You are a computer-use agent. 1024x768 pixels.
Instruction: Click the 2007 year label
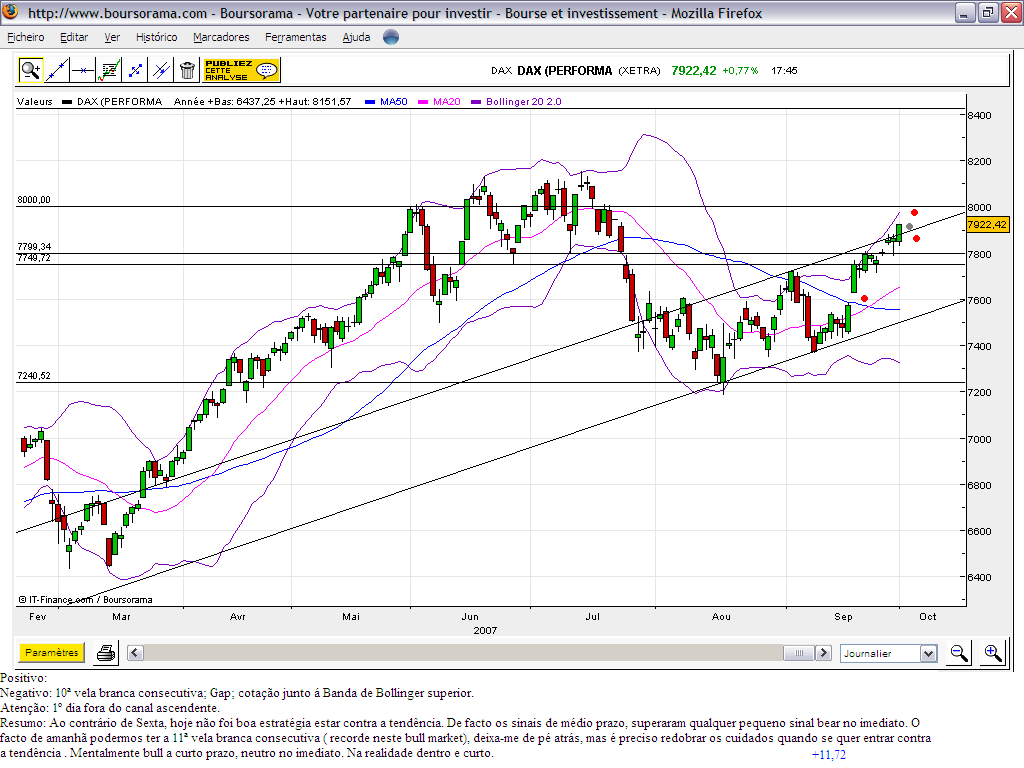pyautogui.click(x=485, y=630)
